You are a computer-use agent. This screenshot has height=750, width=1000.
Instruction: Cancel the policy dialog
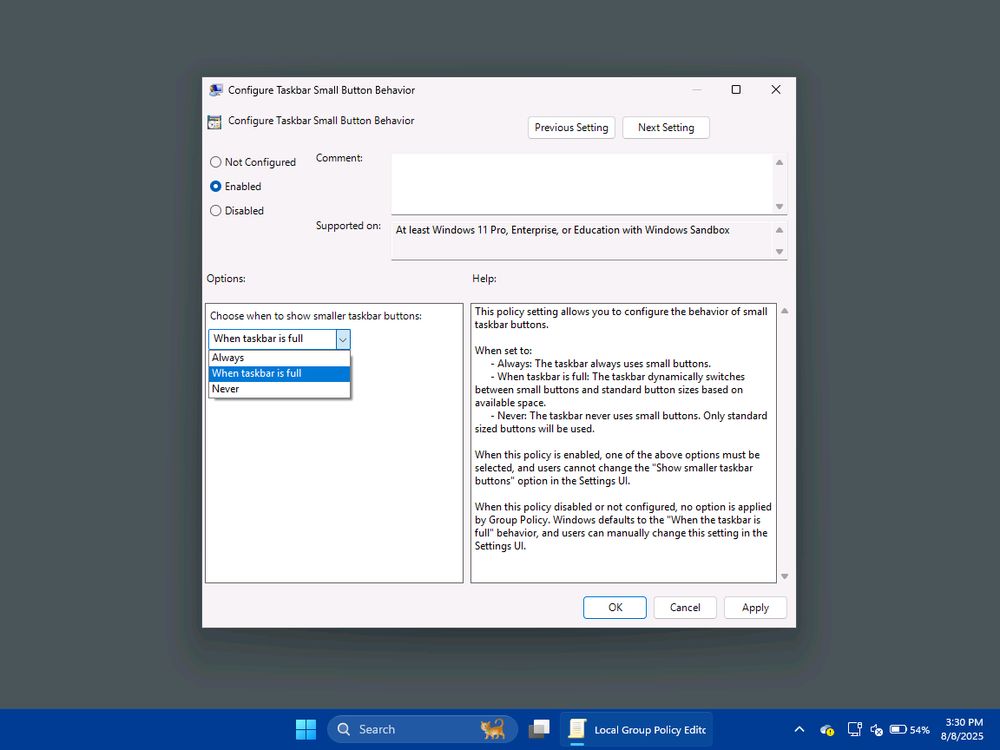(x=685, y=608)
